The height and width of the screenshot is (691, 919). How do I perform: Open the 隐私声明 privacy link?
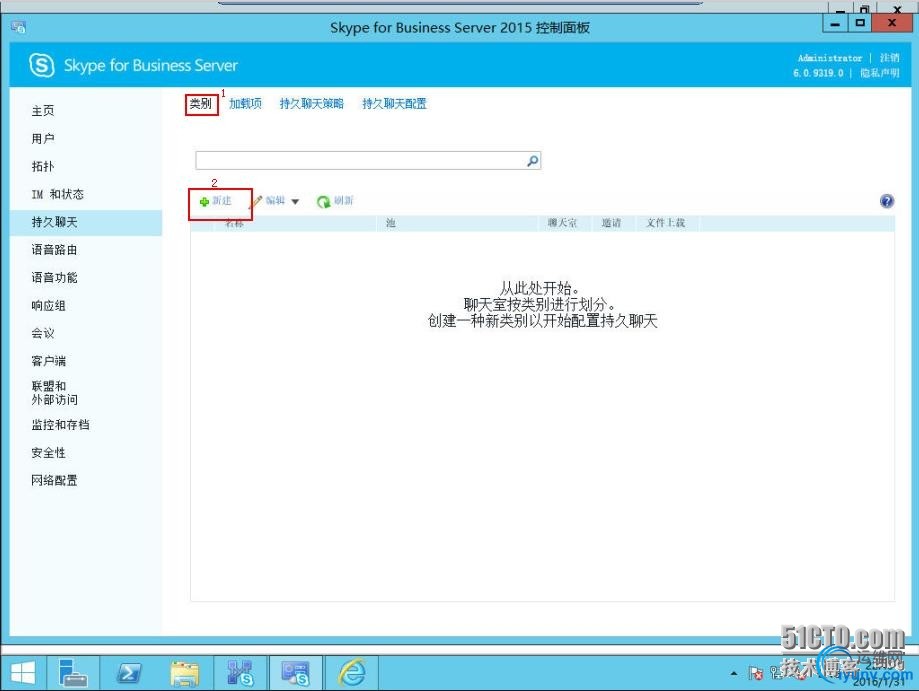(879, 73)
